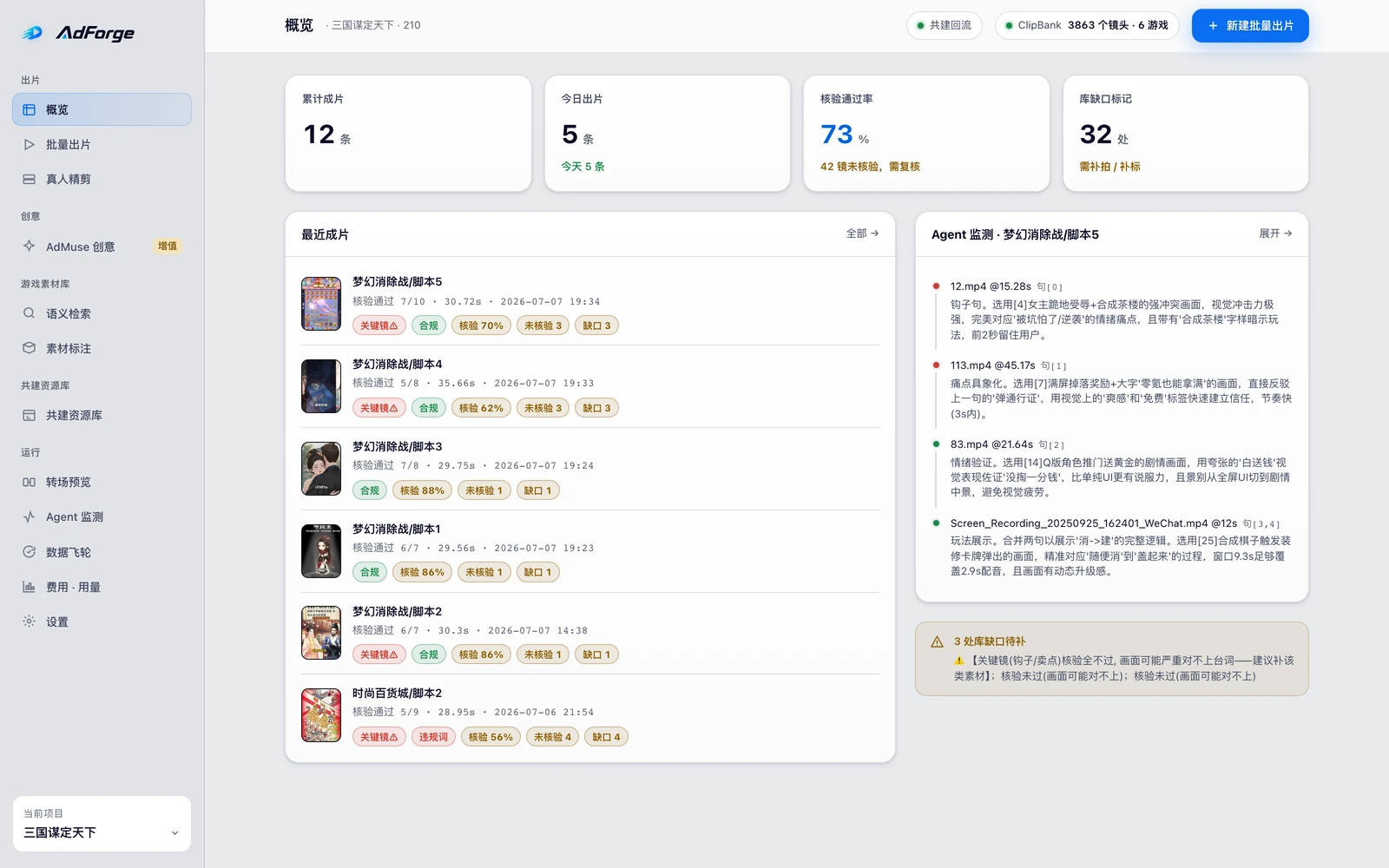The width and height of the screenshot is (1389, 868).
Task: Click the 113.mp4 @45.17s entry heading
Action: pos(992,365)
